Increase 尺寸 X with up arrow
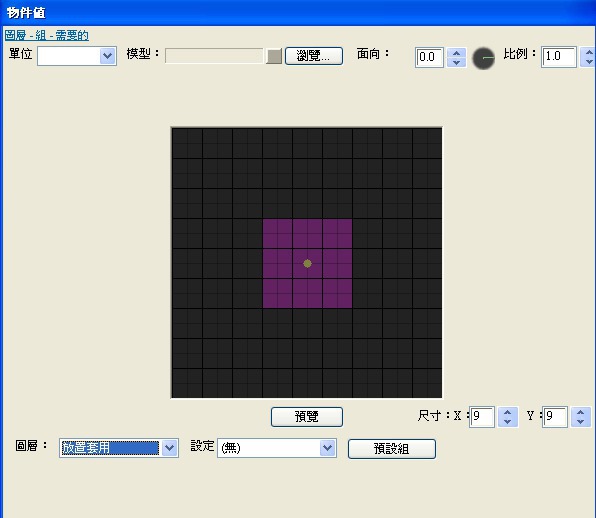 [x=508, y=412]
